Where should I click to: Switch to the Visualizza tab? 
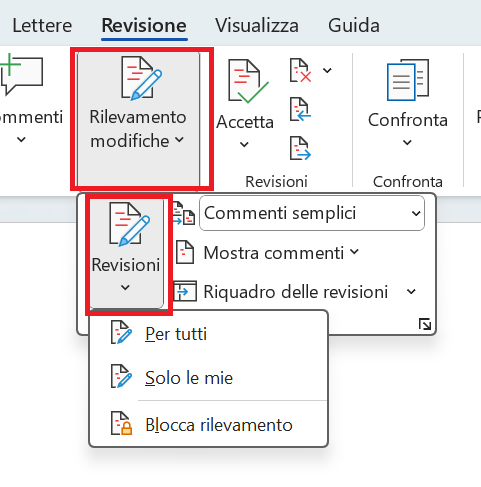coord(257,25)
